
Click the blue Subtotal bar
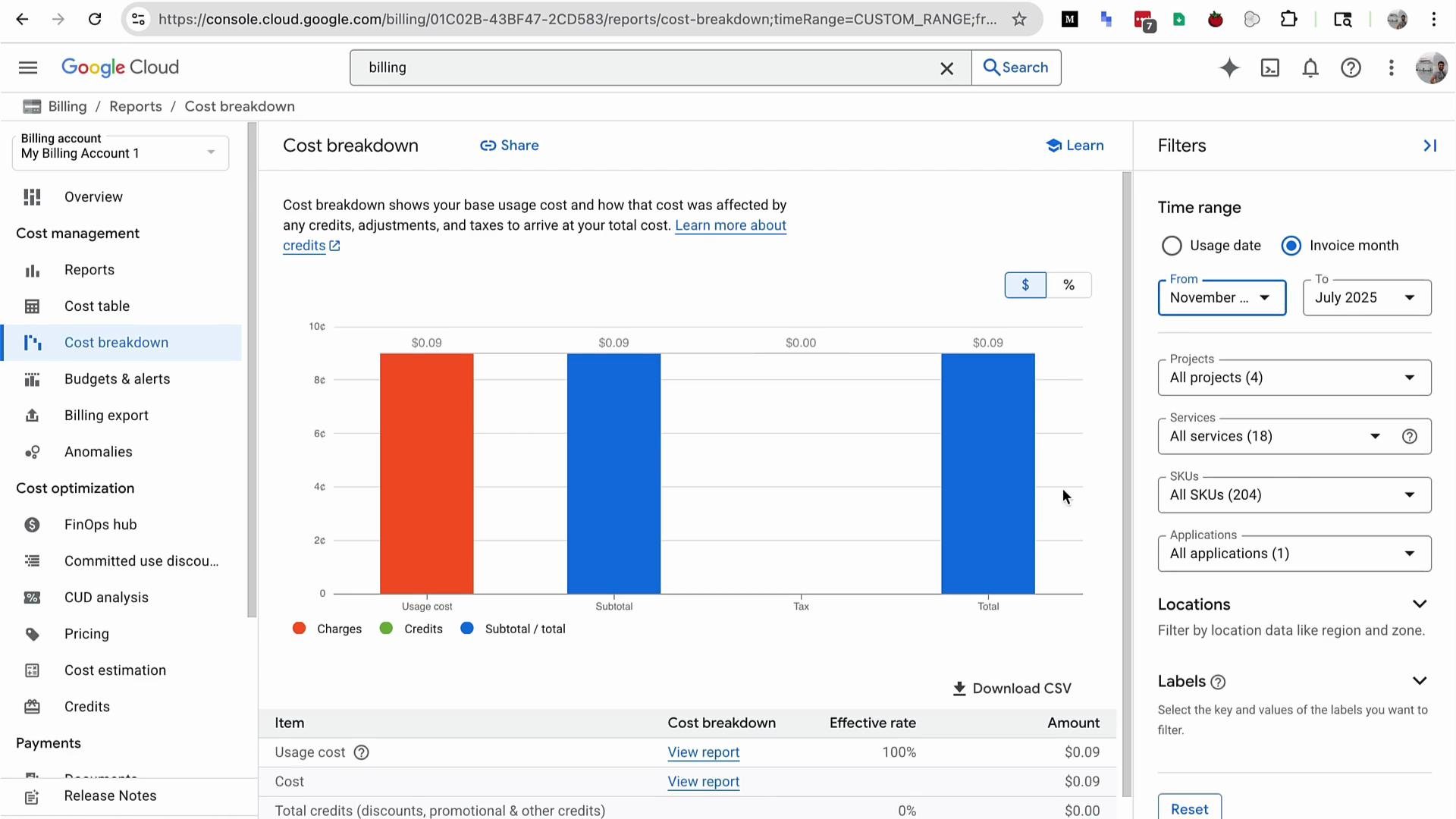[613, 474]
